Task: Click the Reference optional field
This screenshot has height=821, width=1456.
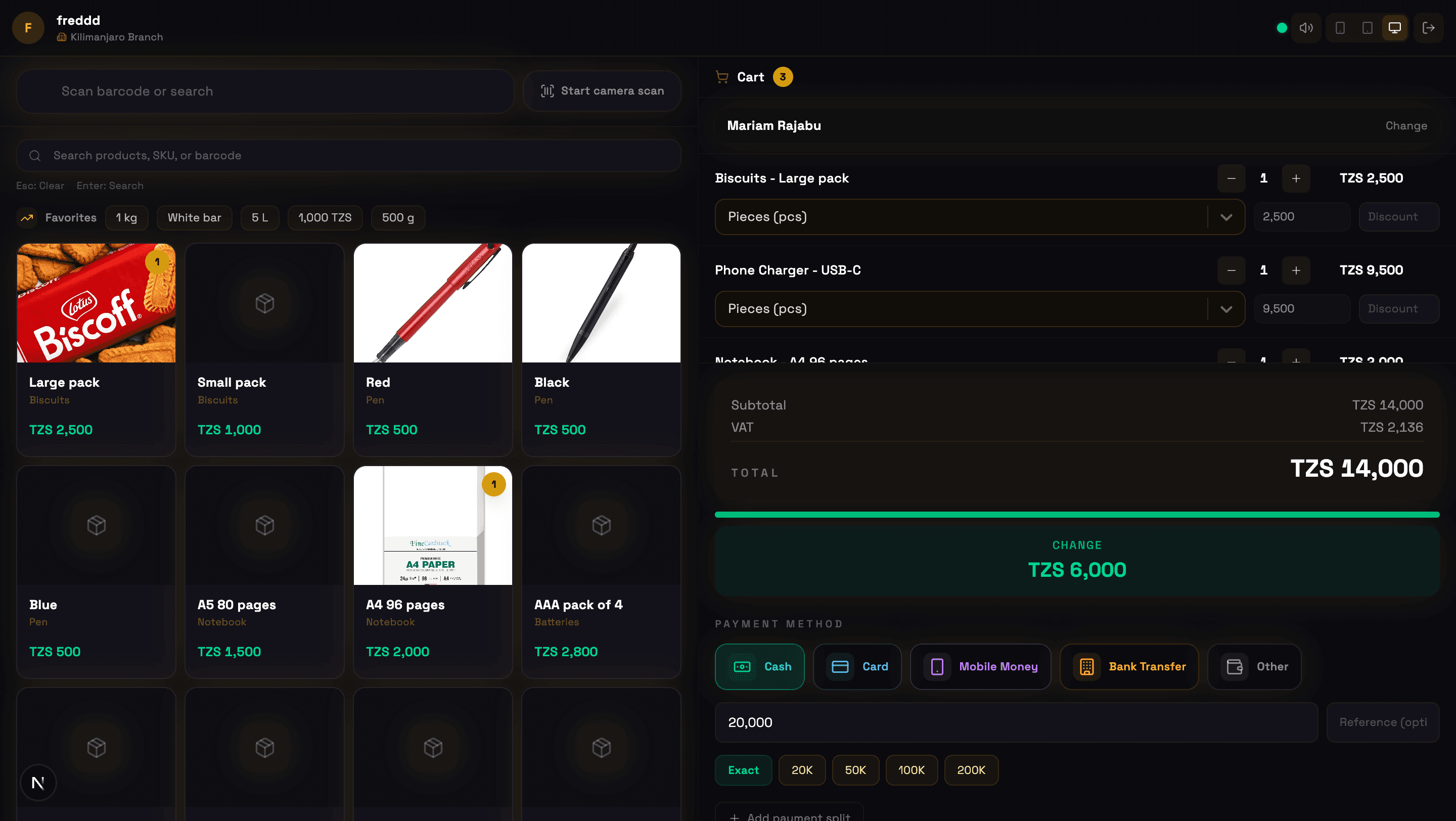Action: coord(1383,723)
